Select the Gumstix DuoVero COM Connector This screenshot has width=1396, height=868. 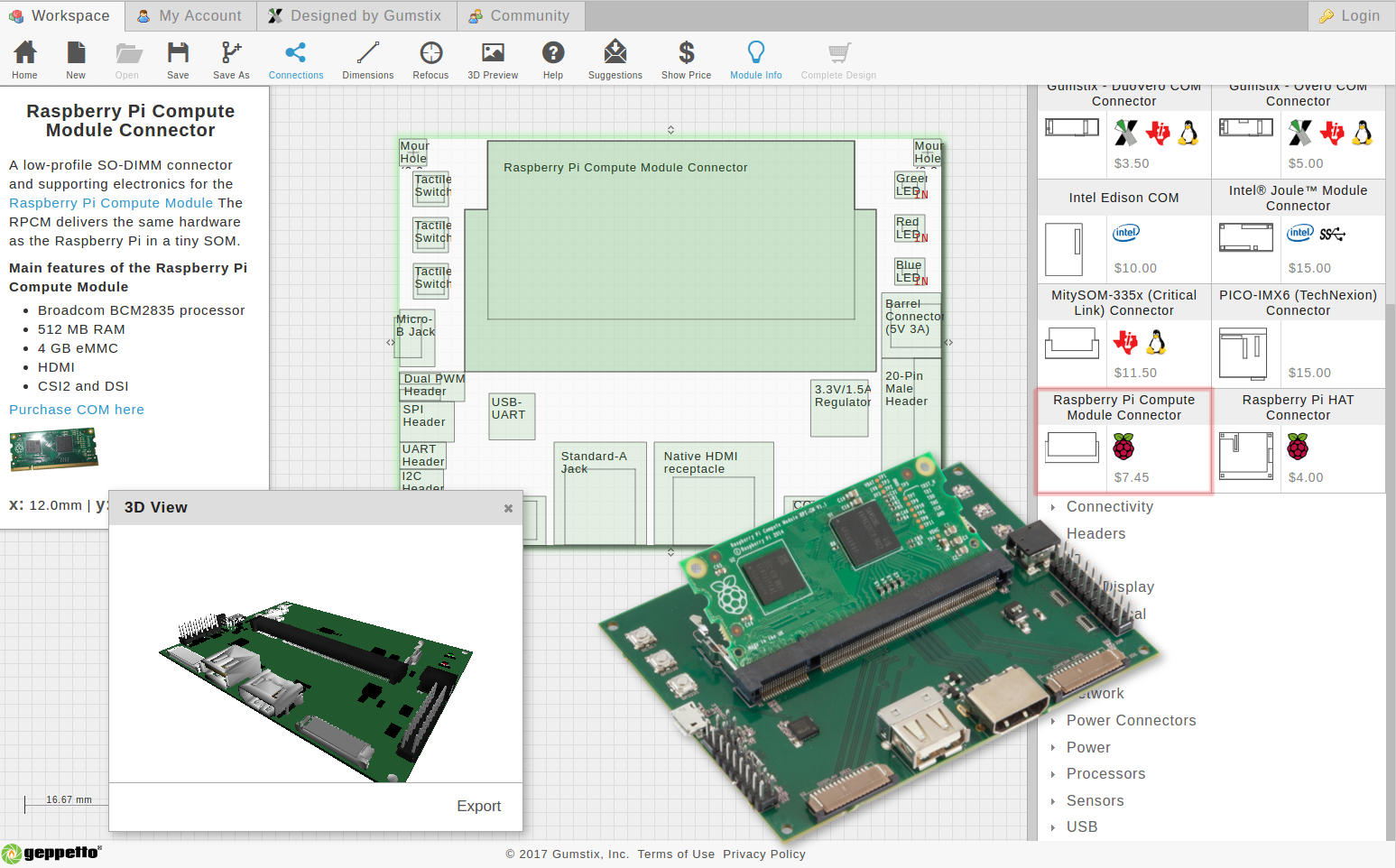(1124, 132)
